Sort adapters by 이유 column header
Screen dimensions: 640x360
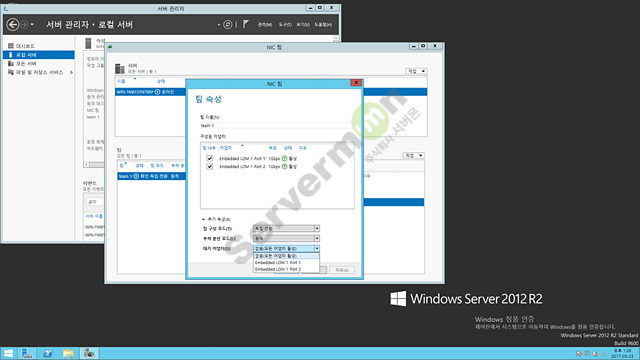coord(302,148)
